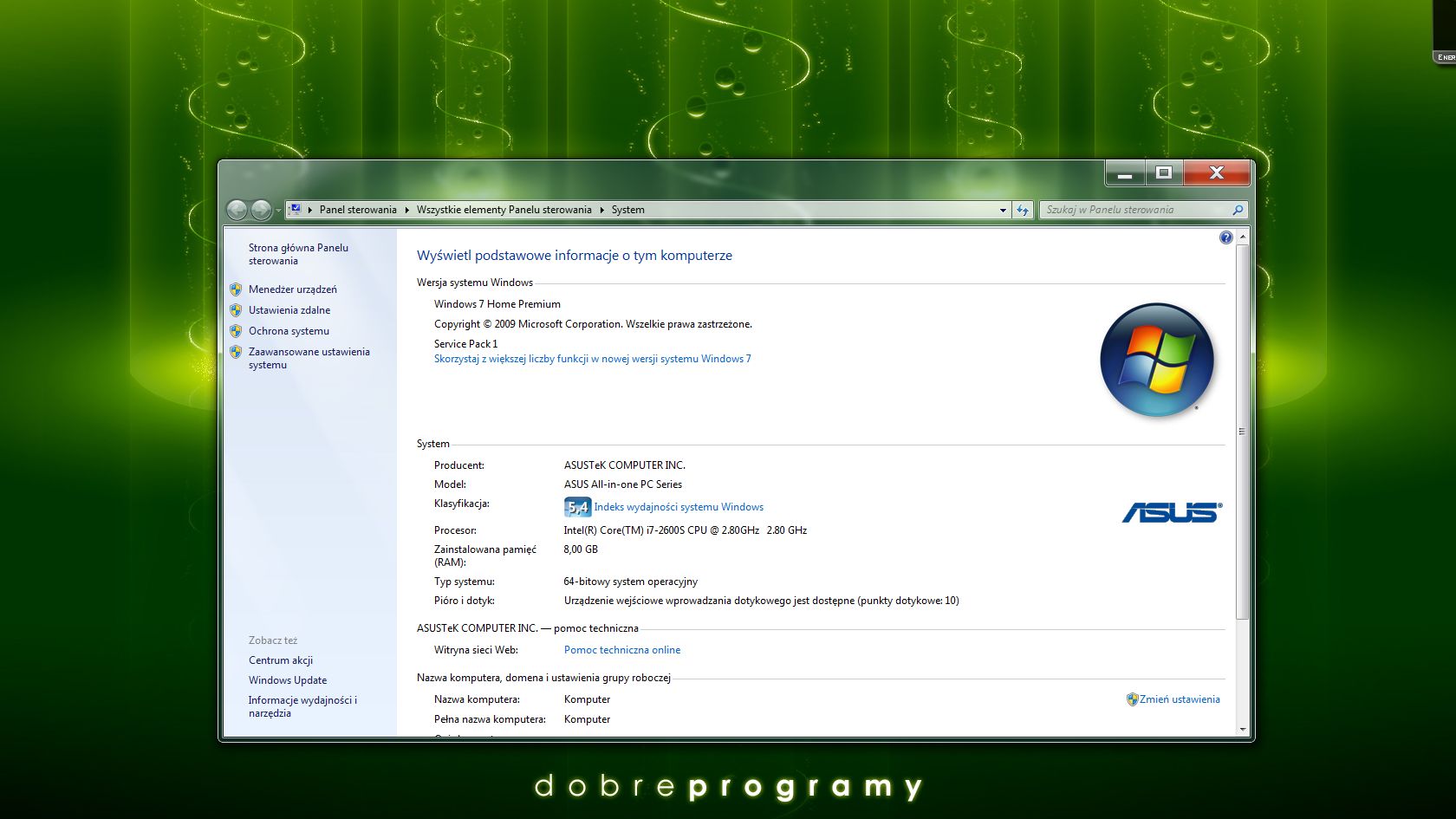Focus the Szukaj w Panelu sterowania field

pyautogui.click(x=1135, y=210)
